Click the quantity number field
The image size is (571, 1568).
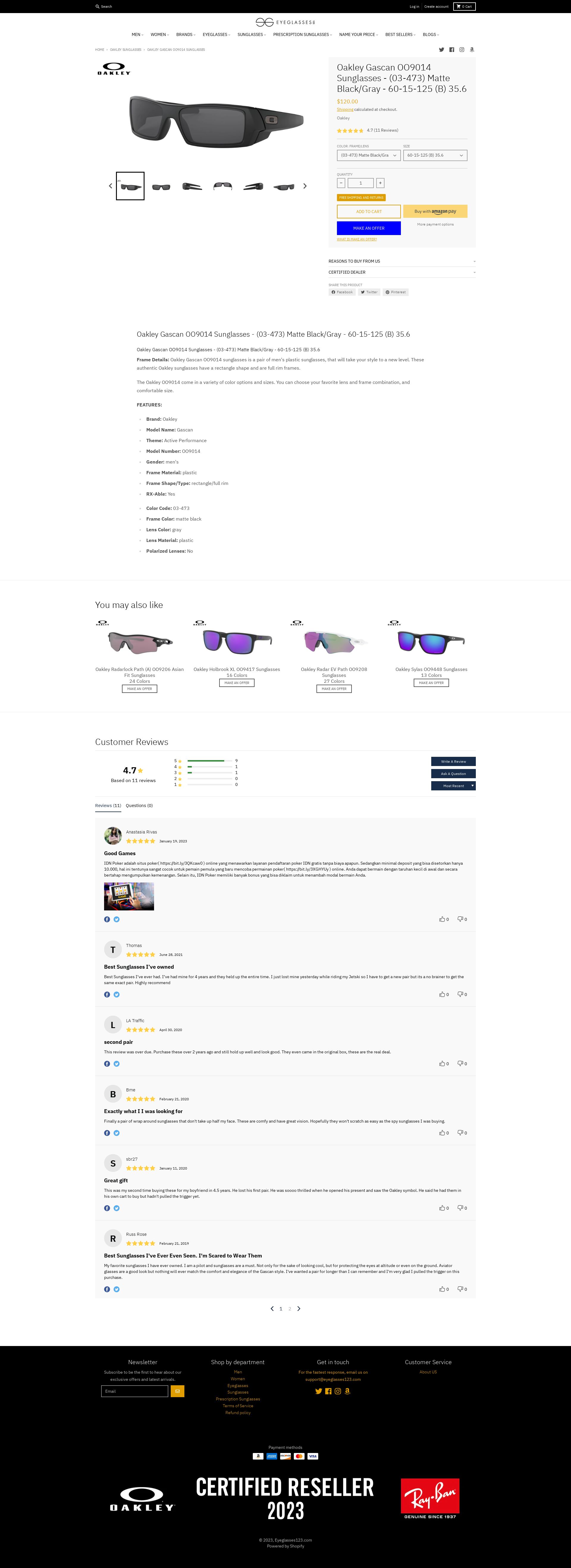(x=360, y=183)
